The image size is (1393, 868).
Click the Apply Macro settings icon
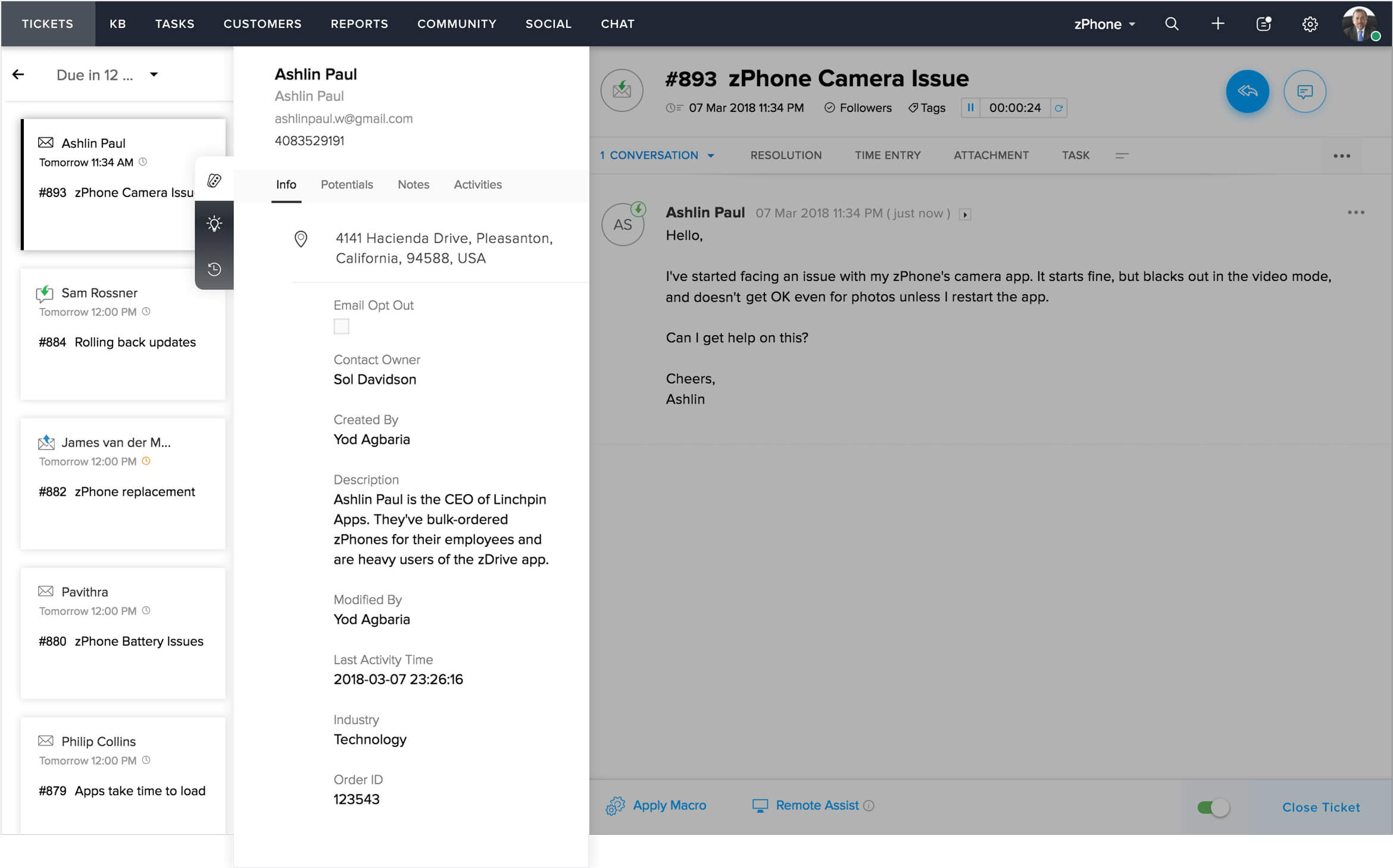coord(617,805)
